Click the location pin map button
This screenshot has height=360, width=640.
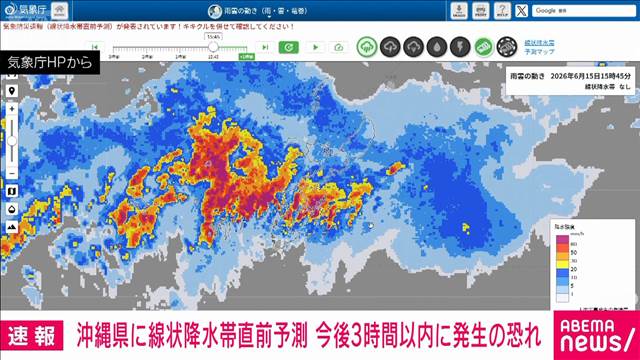click(12, 91)
